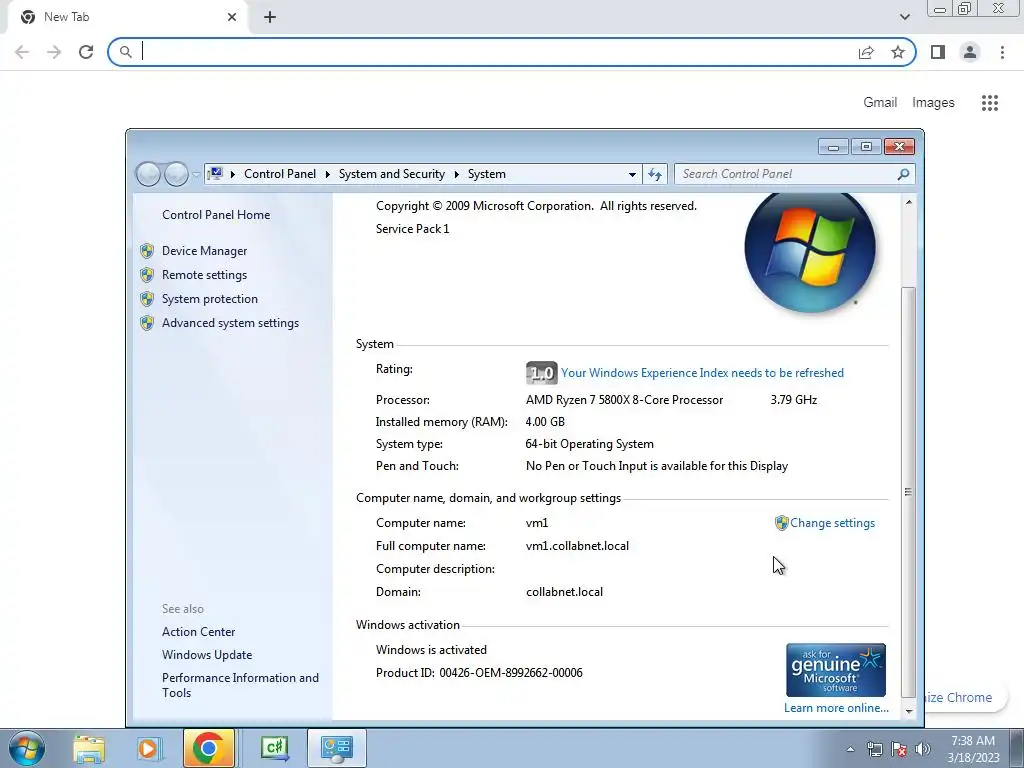Open the address bar history dropdown
The width and height of the screenshot is (1024, 768).
click(632, 174)
